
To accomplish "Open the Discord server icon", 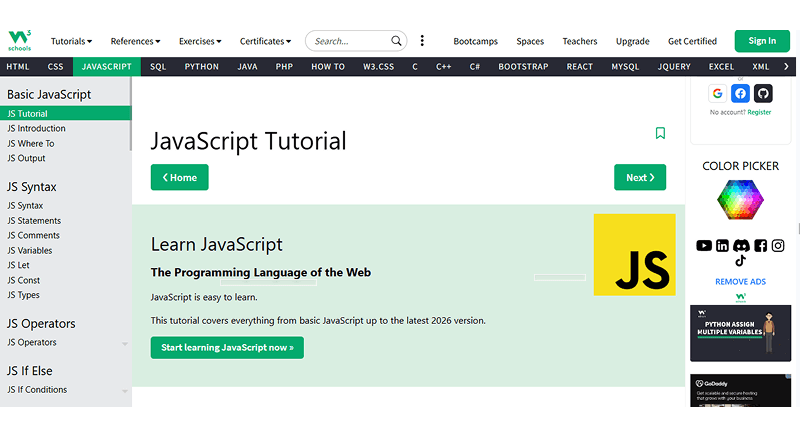I will click(741, 245).
